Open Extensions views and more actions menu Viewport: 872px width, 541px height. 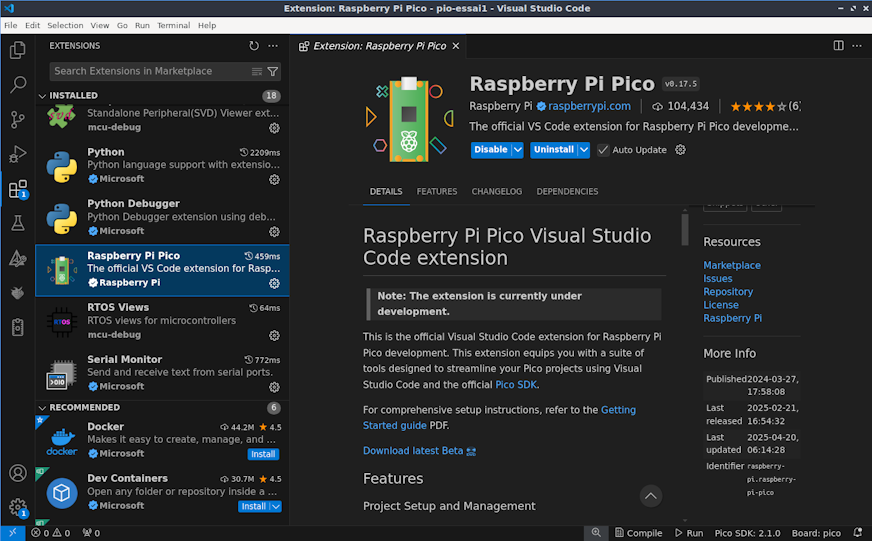click(273, 46)
